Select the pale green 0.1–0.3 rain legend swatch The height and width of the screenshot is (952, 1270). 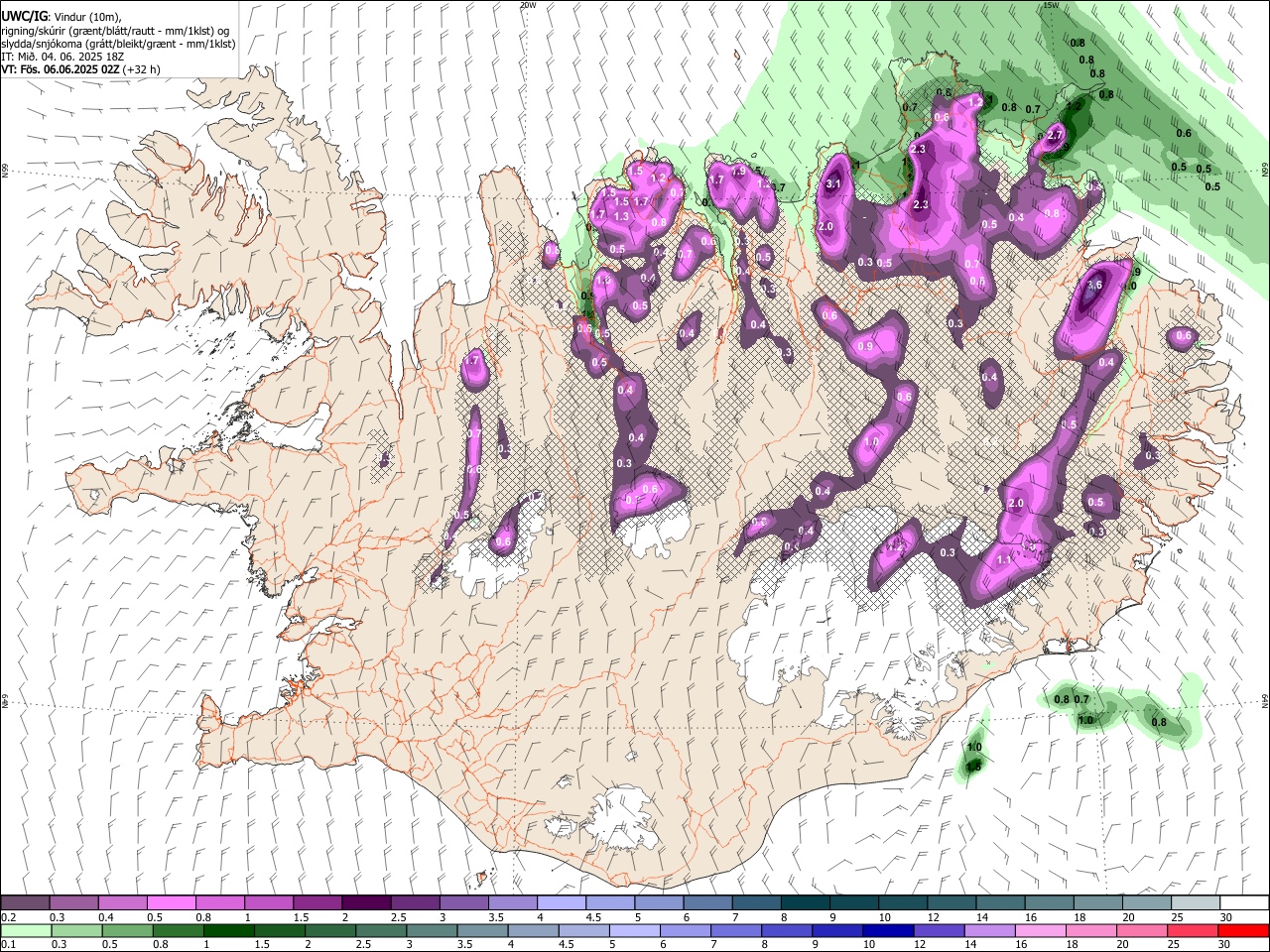coord(25,930)
